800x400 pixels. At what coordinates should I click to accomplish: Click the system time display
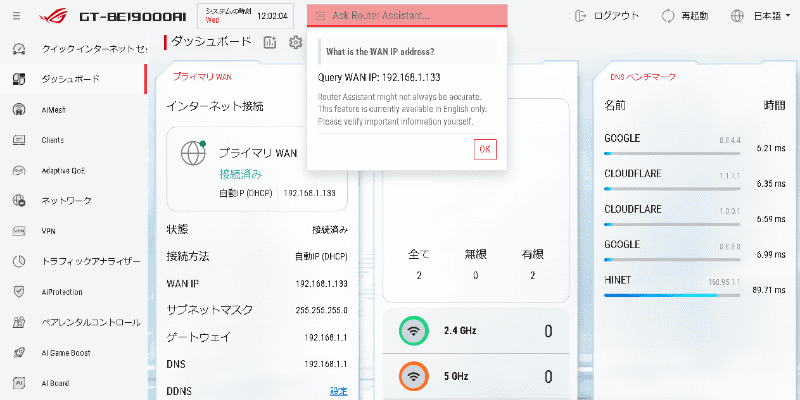[x=247, y=16]
